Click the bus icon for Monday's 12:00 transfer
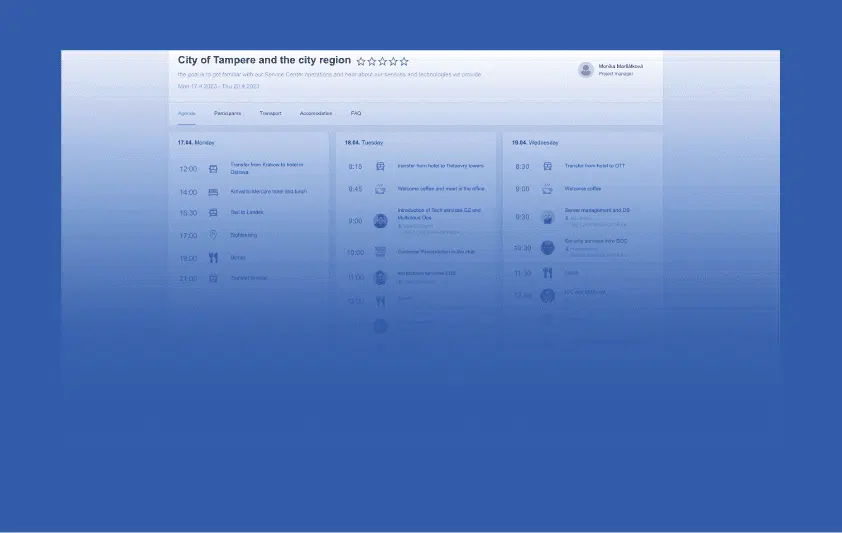Image resolution: width=842 pixels, height=533 pixels. click(213, 169)
